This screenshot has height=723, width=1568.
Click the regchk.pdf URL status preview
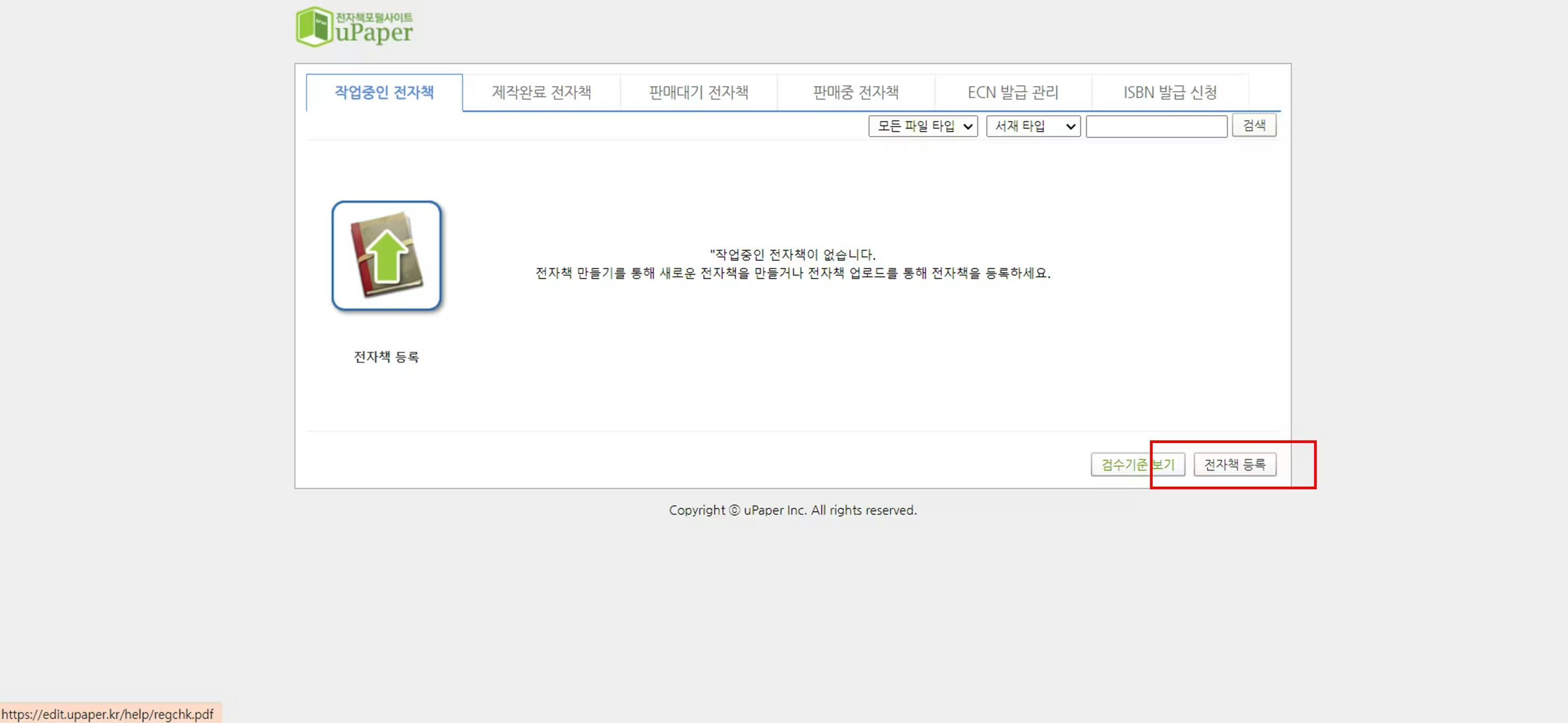pyautogui.click(x=108, y=714)
